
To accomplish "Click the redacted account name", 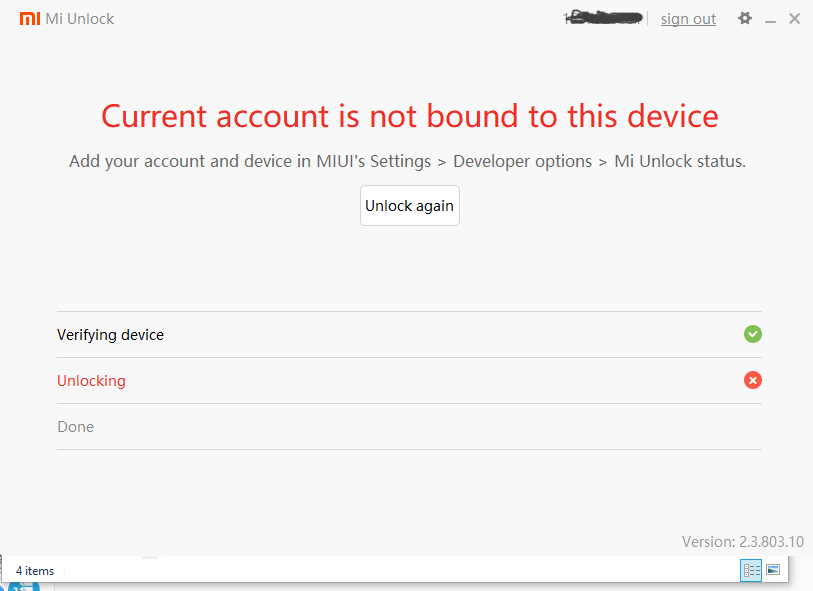I will pos(603,17).
